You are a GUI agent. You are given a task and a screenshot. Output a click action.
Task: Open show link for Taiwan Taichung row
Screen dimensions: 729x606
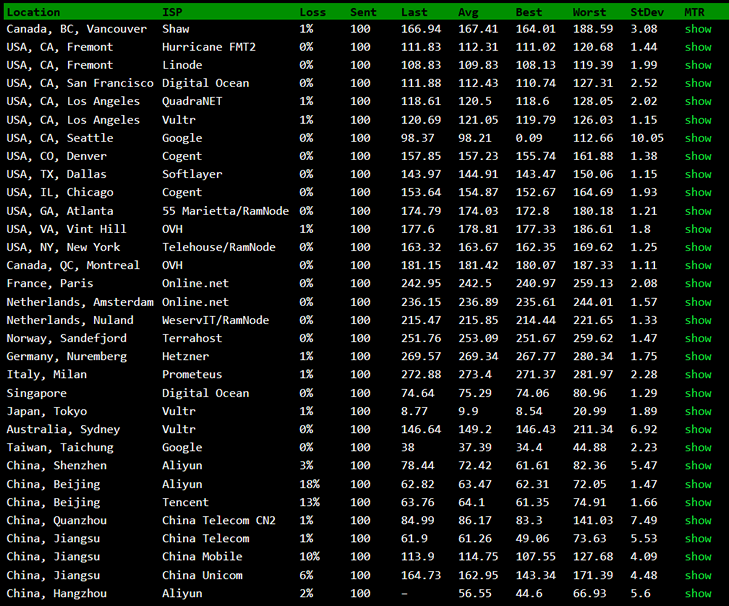click(x=698, y=448)
